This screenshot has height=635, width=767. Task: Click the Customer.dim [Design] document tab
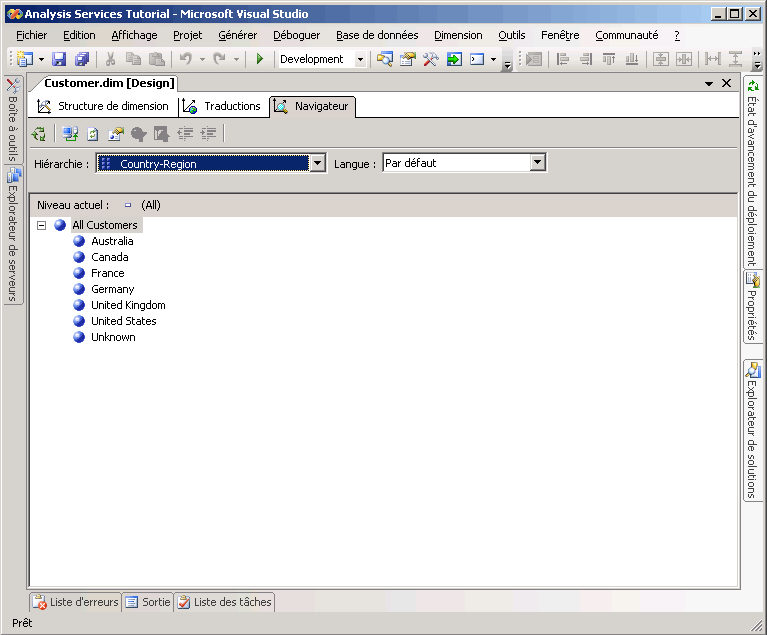109,83
